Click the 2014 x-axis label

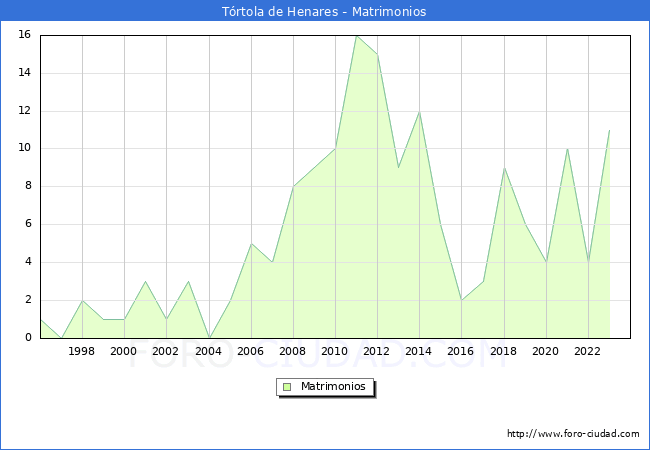418,351
